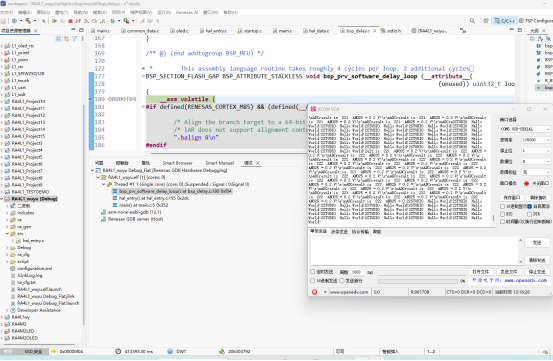Toggle the send-newline checkbox in XCOM
The width and height of the screenshot is (553, 361).
(x=342, y=281)
